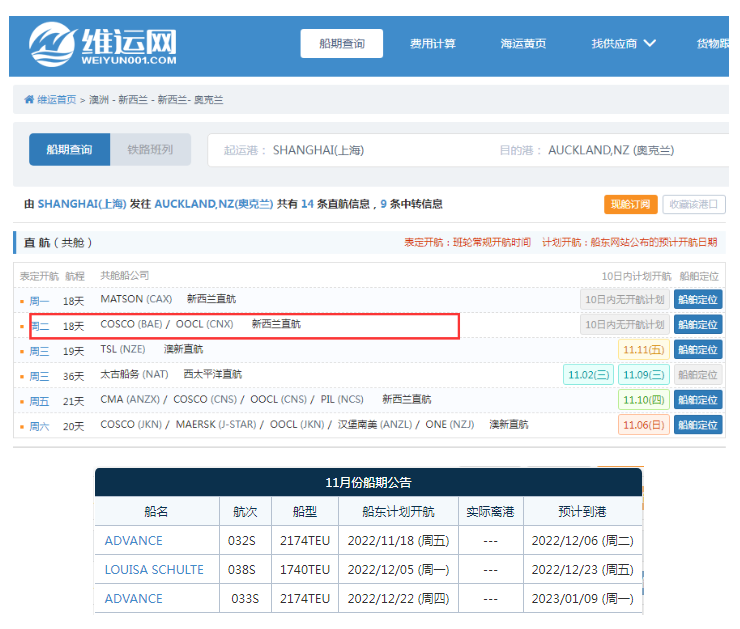Click the 船东计划开航 column header
Screen dimensions: 740x629
398,511
